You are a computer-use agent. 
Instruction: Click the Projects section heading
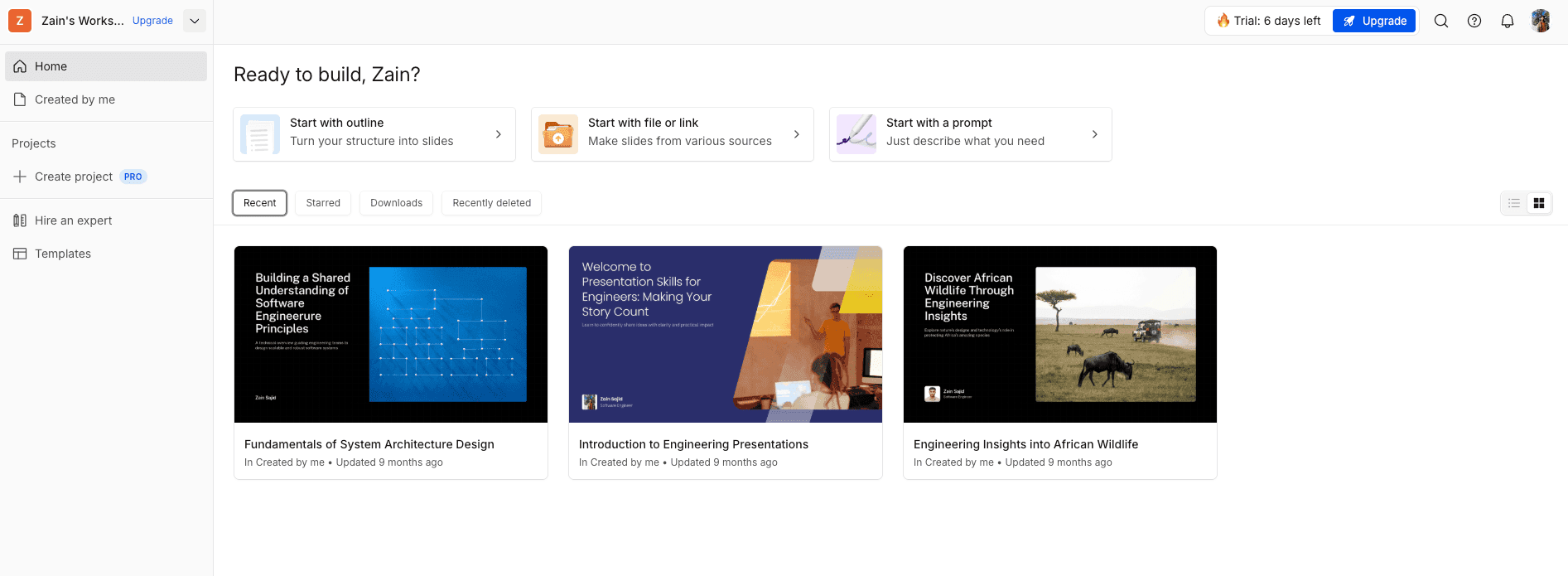(x=34, y=143)
